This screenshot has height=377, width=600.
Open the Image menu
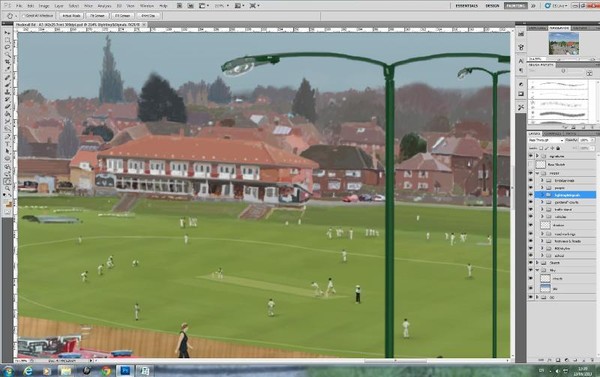[x=44, y=6]
